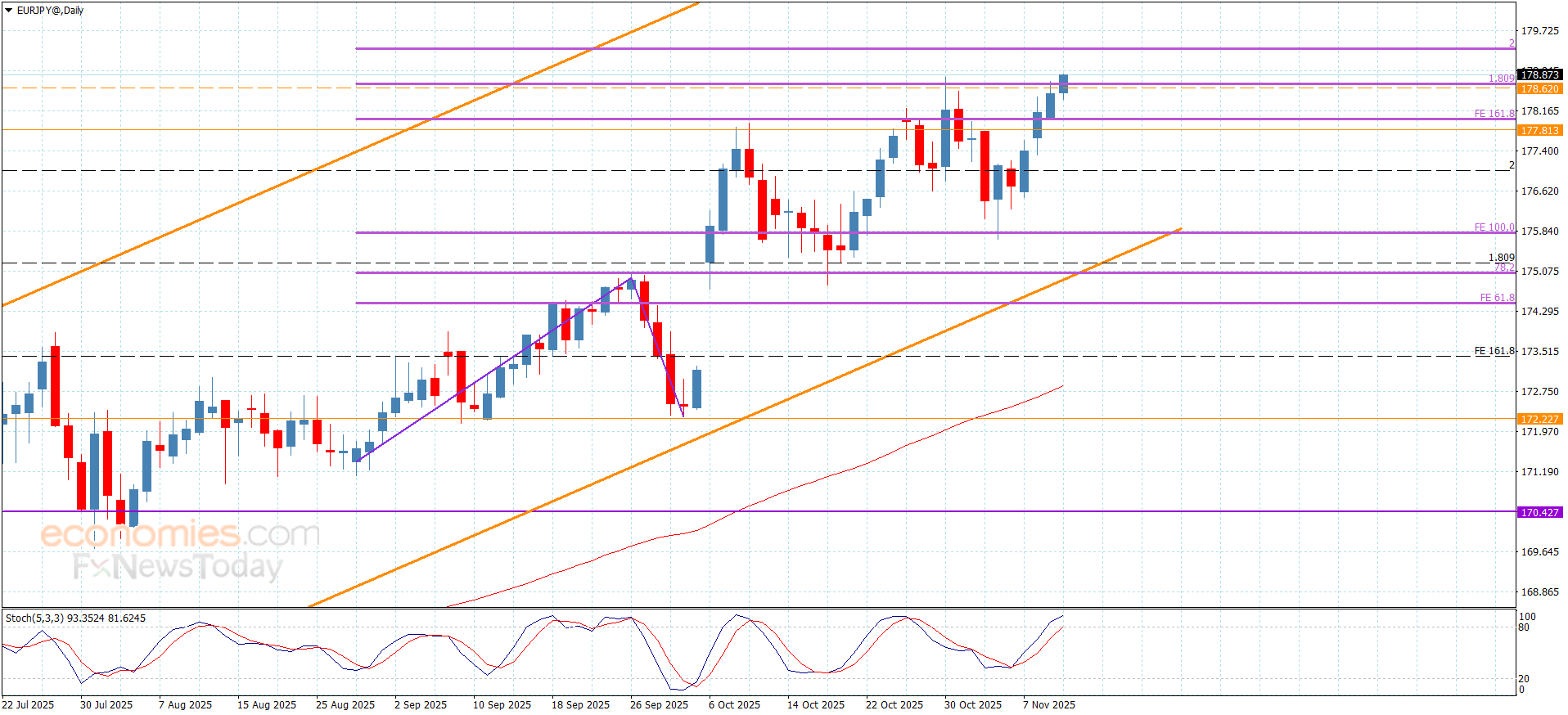This screenshot has width=1568, height=715.
Task: Click the stochastic 80 level label
Action: tap(1524, 628)
